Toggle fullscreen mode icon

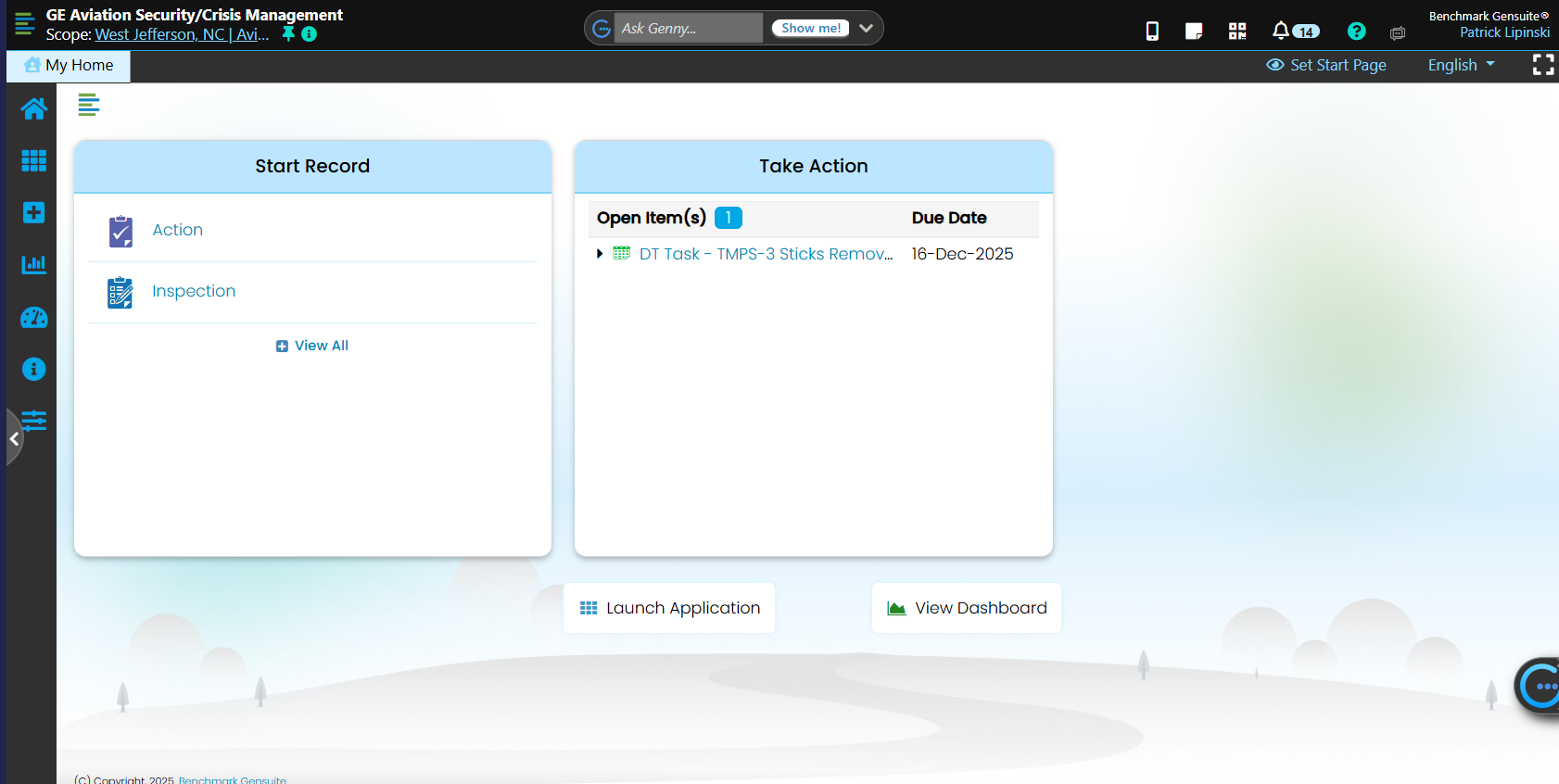(1542, 65)
